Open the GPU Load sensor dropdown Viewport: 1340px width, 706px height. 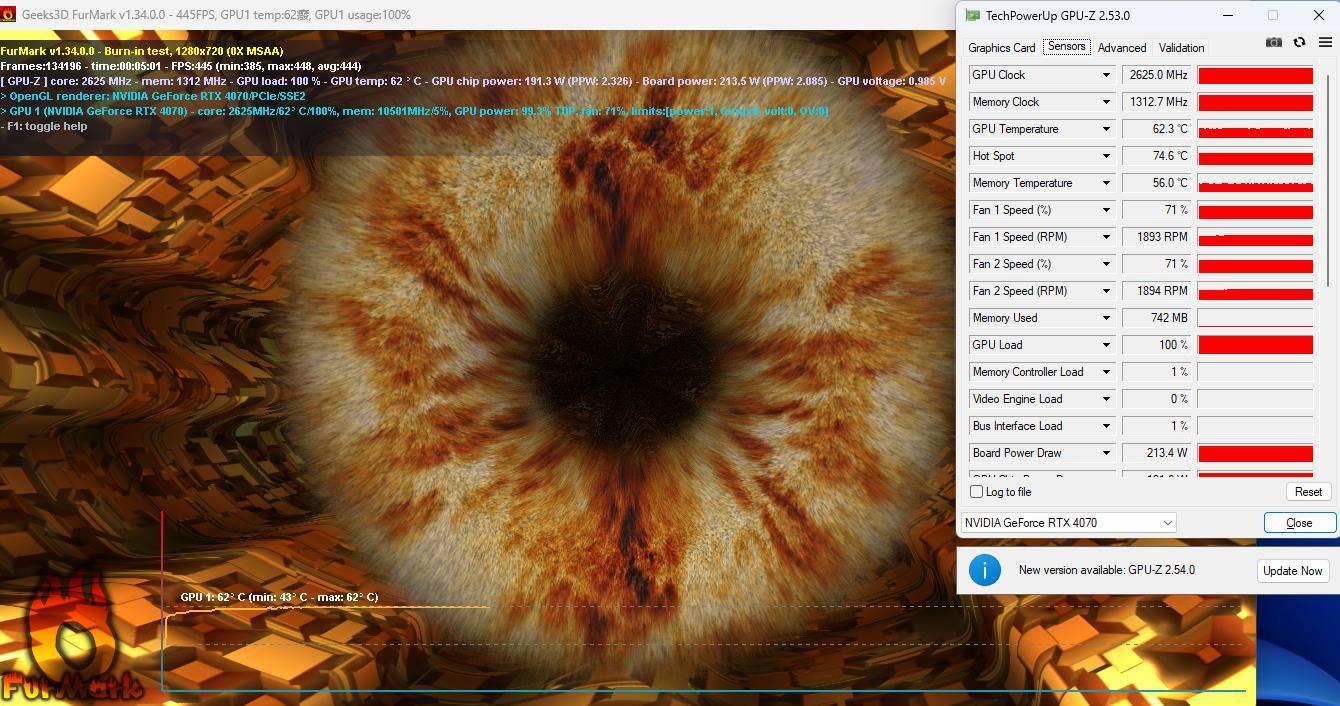tap(1106, 345)
